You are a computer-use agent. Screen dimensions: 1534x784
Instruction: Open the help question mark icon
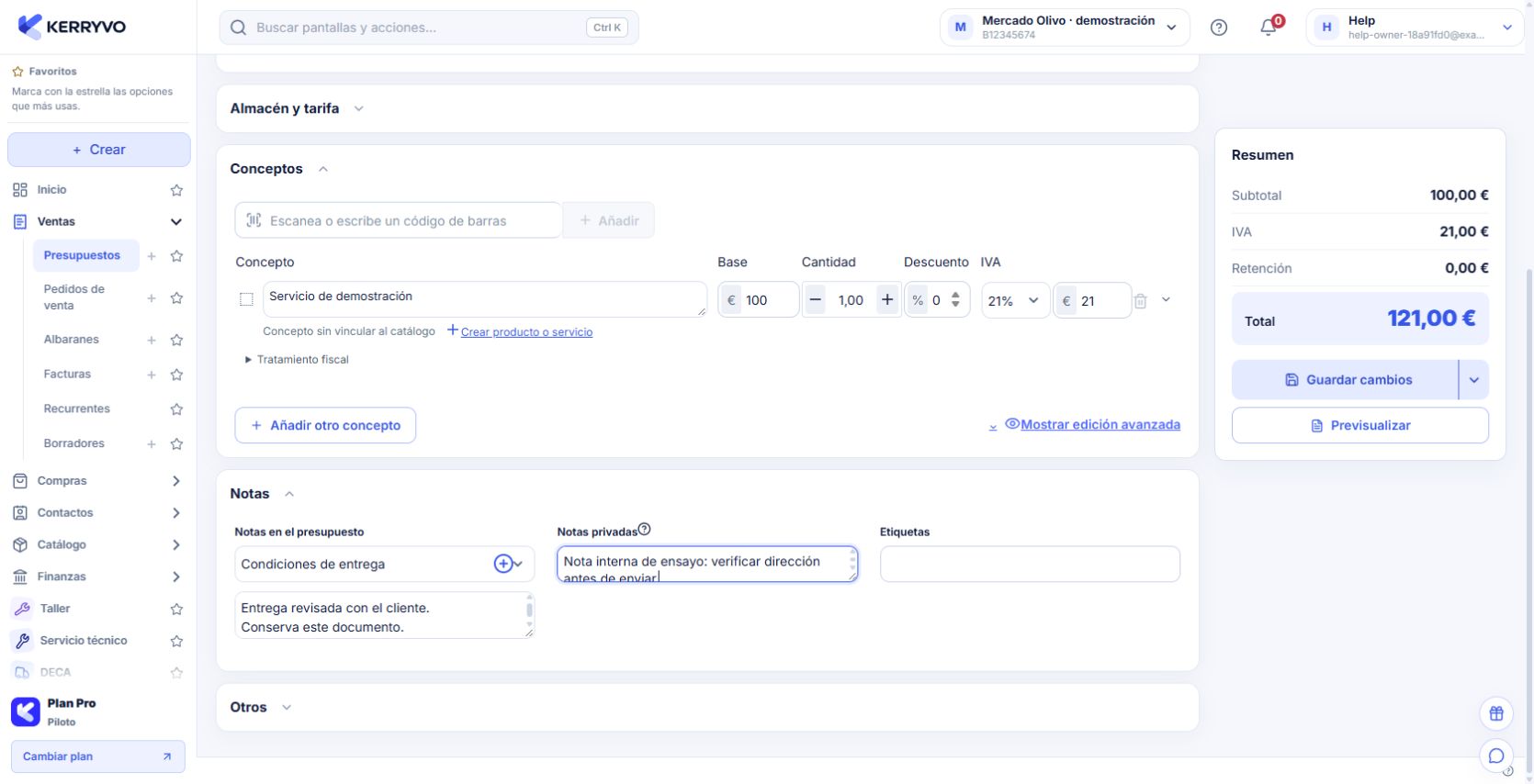tap(1219, 28)
